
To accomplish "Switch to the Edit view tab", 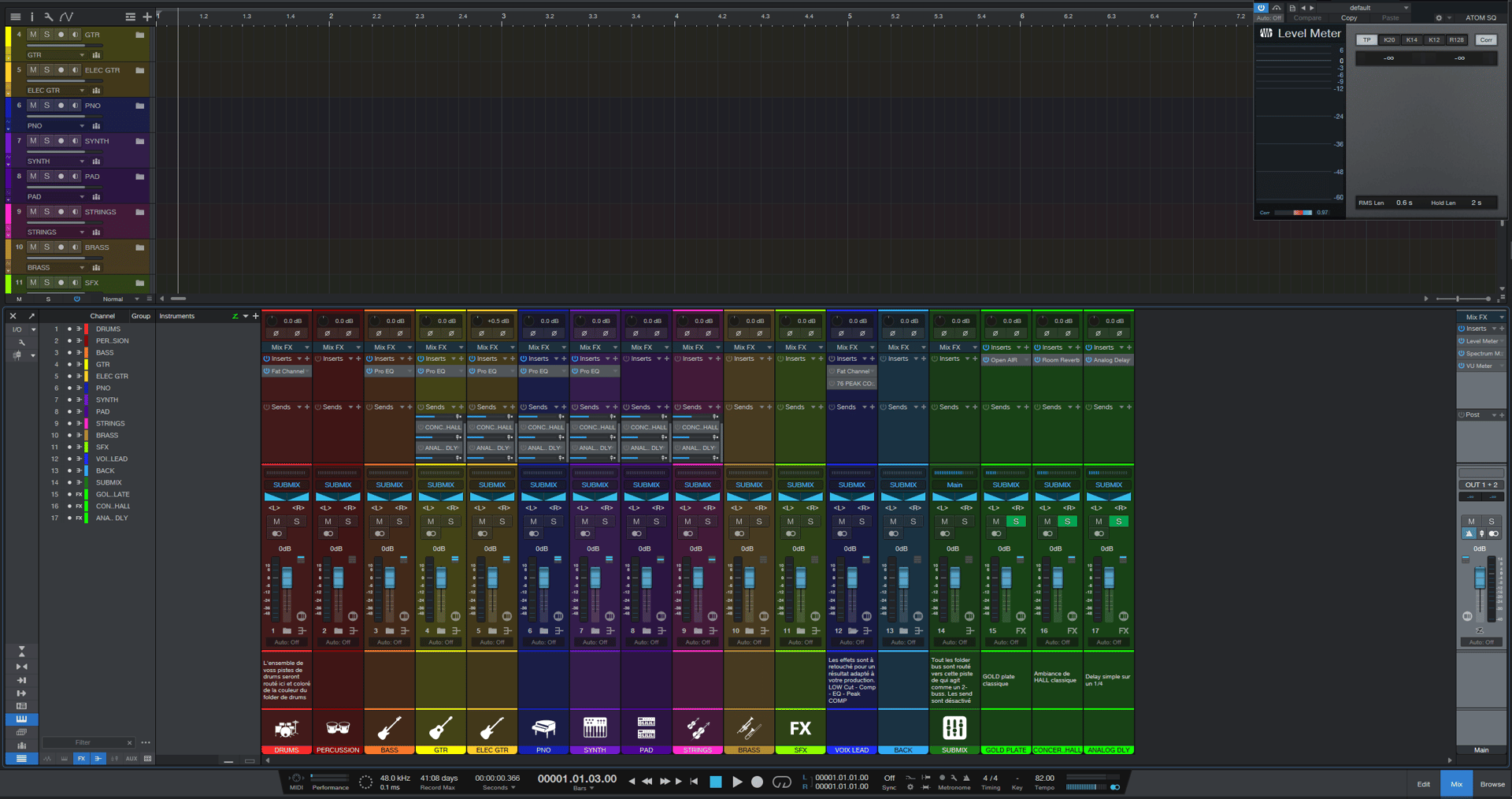I will 1423,784.
